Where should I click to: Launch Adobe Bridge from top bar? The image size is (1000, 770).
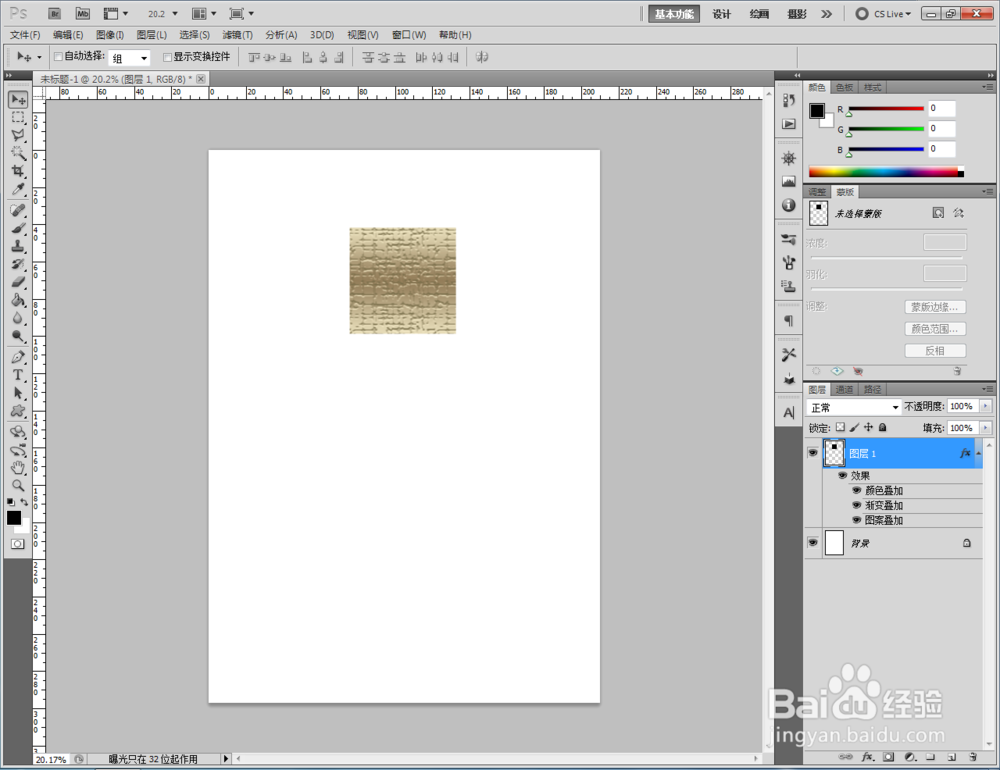click(x=55, y=13)
